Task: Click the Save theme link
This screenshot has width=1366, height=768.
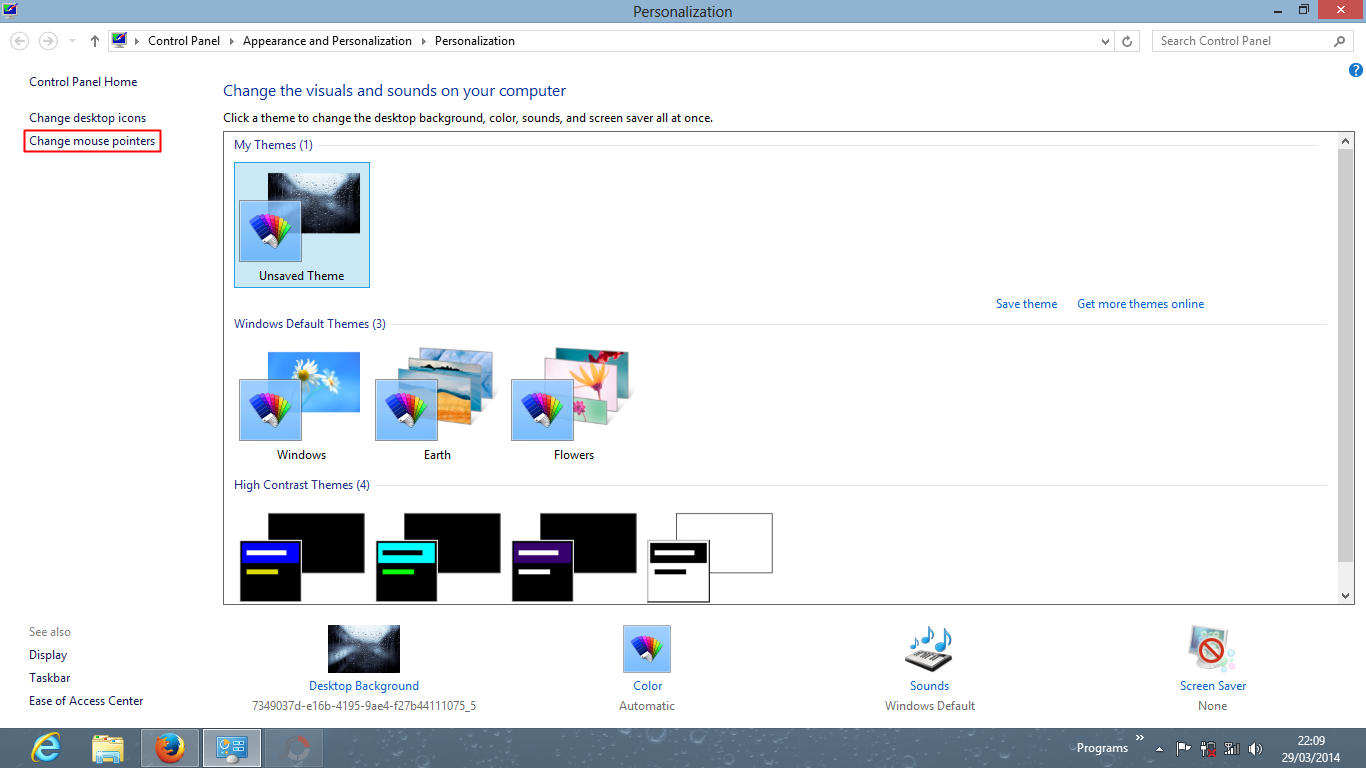Action: (1026, 304)
